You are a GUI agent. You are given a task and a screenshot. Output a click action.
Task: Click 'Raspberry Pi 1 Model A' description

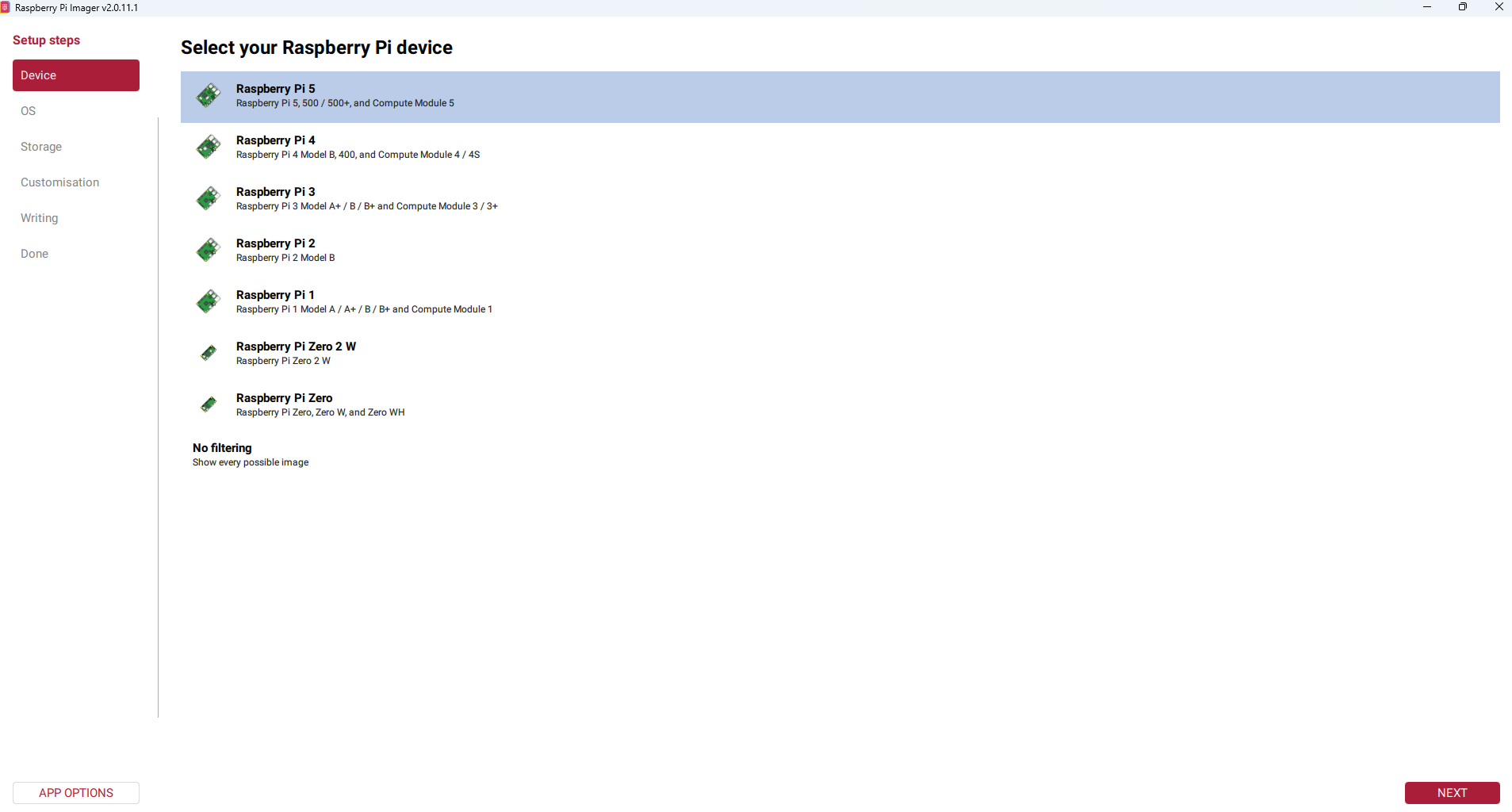[x=364, y=309]
